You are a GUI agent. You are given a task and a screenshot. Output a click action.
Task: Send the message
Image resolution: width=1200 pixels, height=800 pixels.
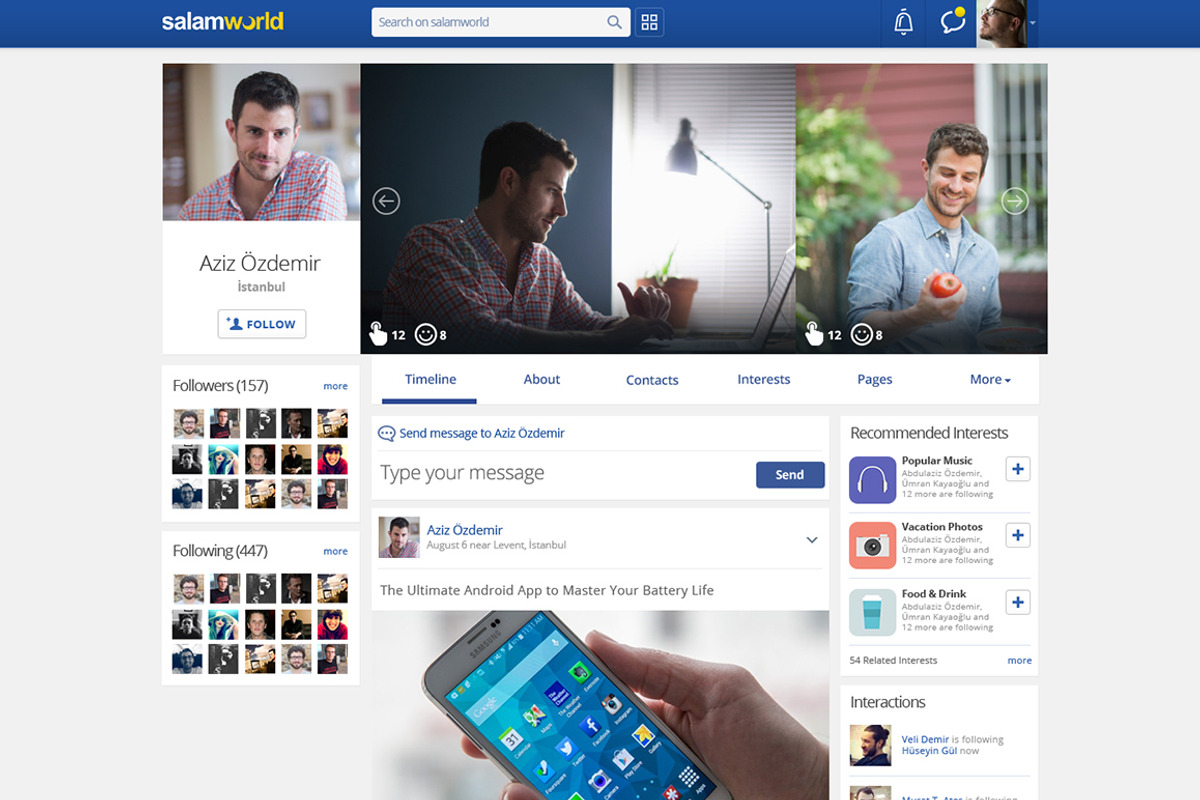790,475
